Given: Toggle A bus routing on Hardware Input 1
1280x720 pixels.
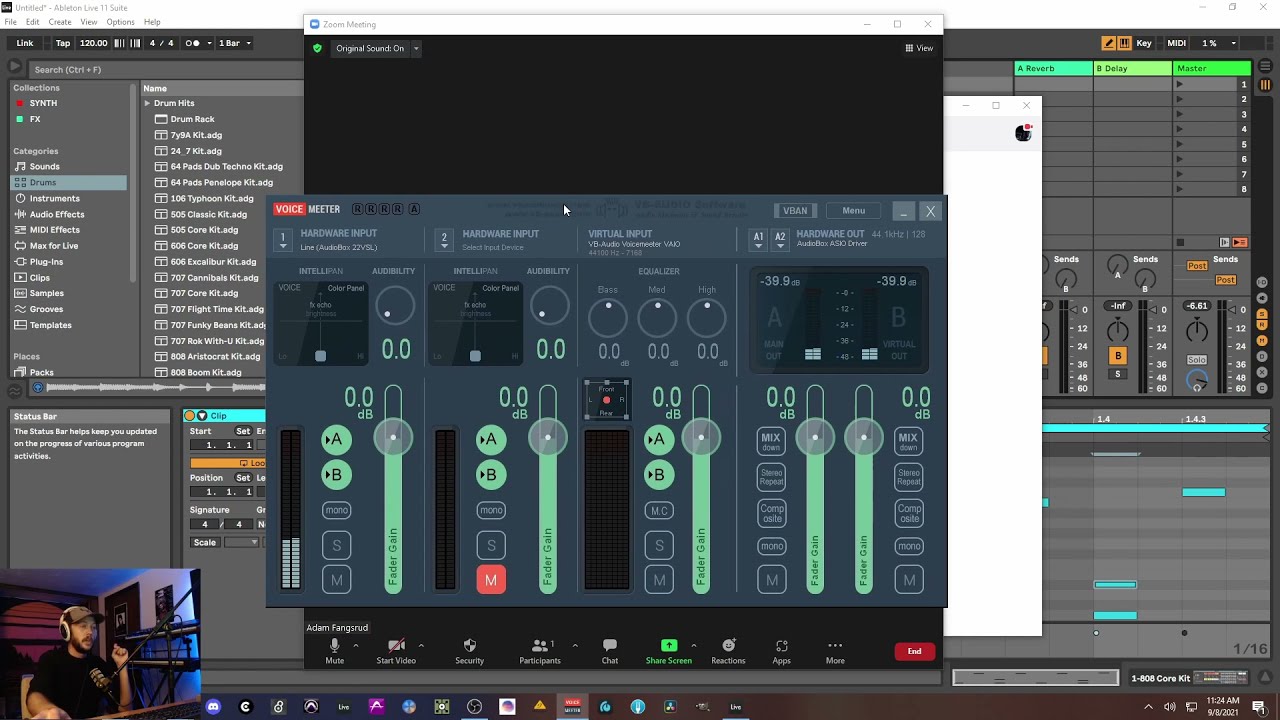Looking at the screenshot, I should tap(336, 439).
